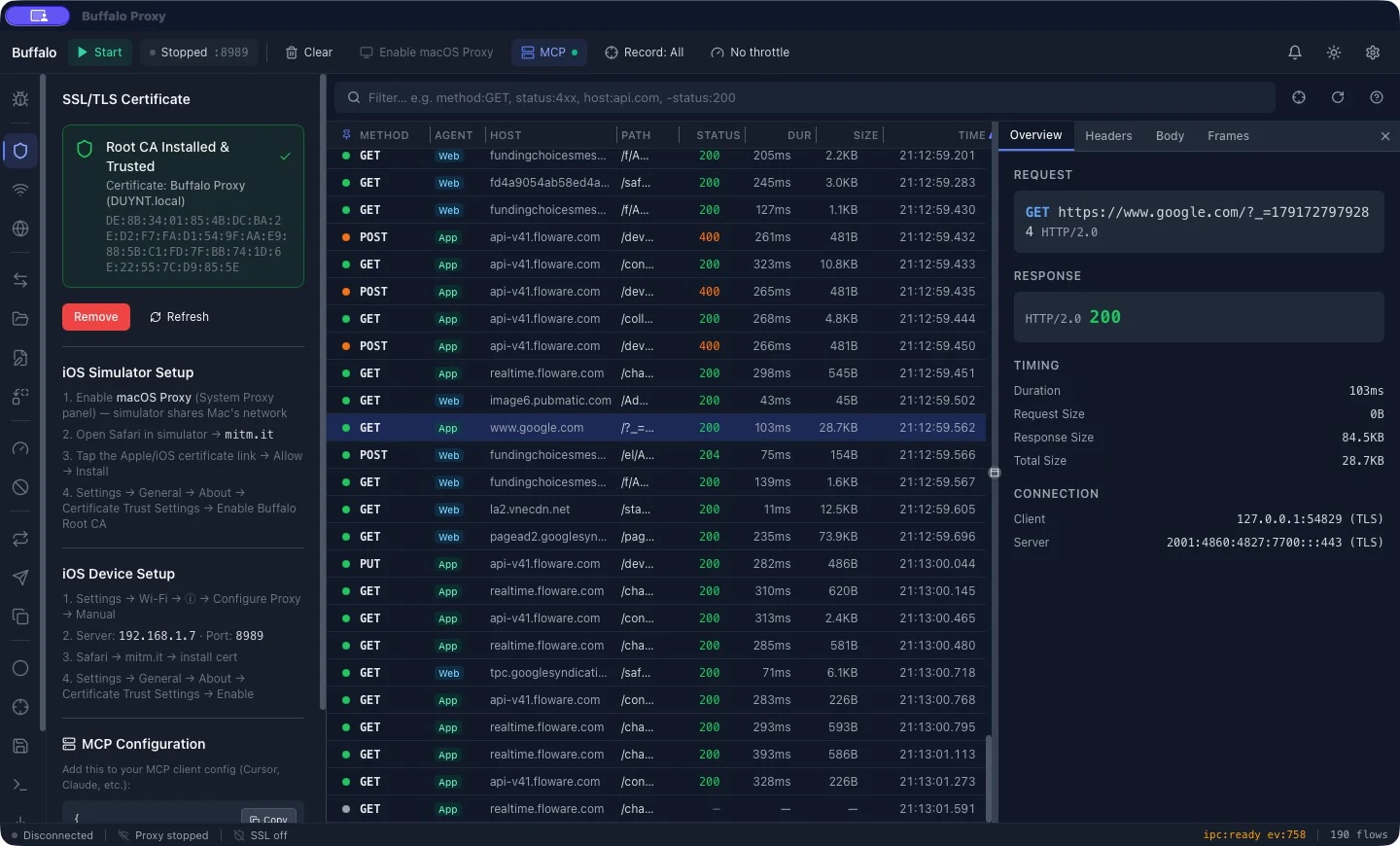Open the floppy disk save sidebar icon
This screenshot has height=846, width=1400.
coord(20,746)
